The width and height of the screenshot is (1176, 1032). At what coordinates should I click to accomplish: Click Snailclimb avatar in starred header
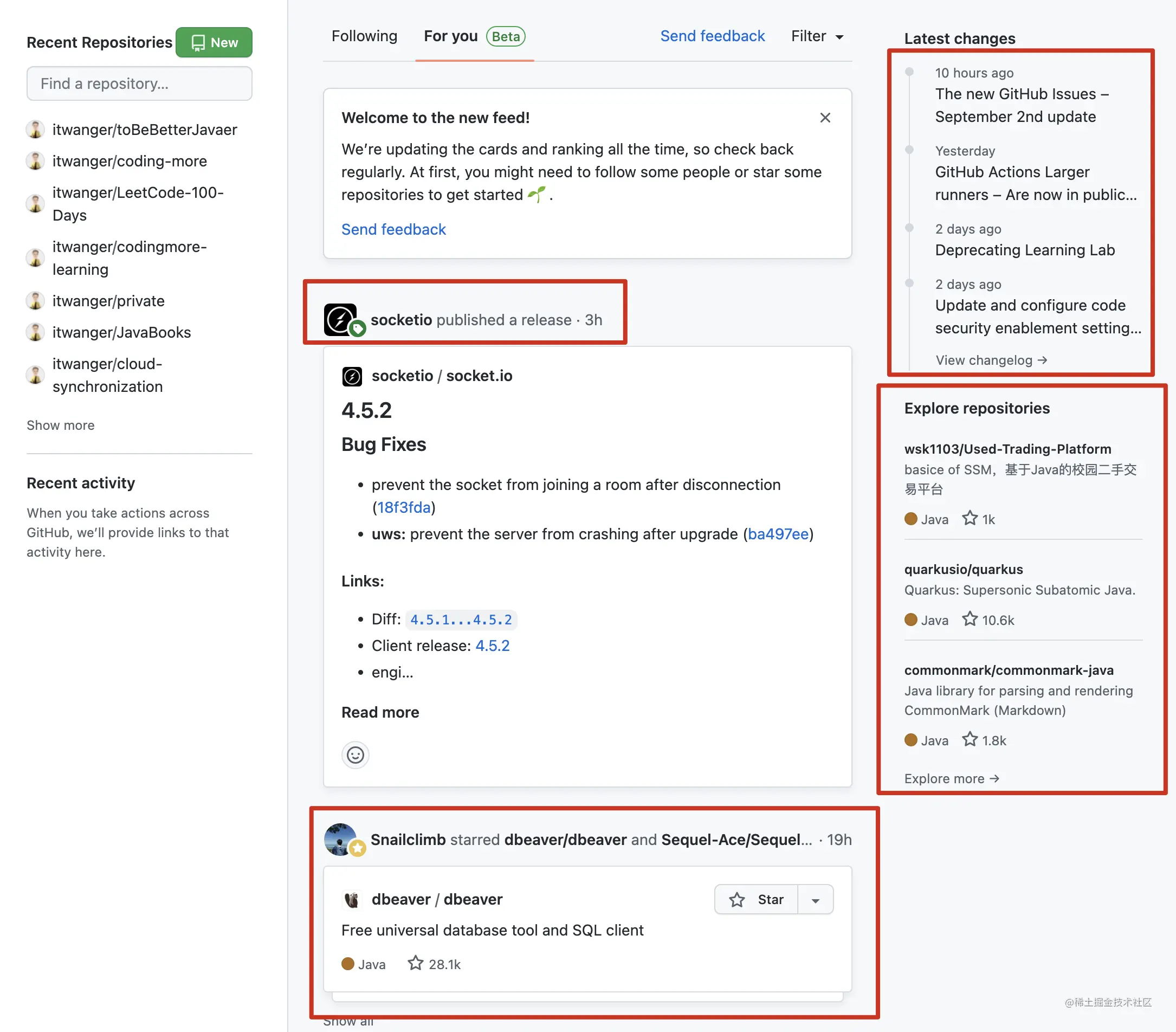coord(340,840)
